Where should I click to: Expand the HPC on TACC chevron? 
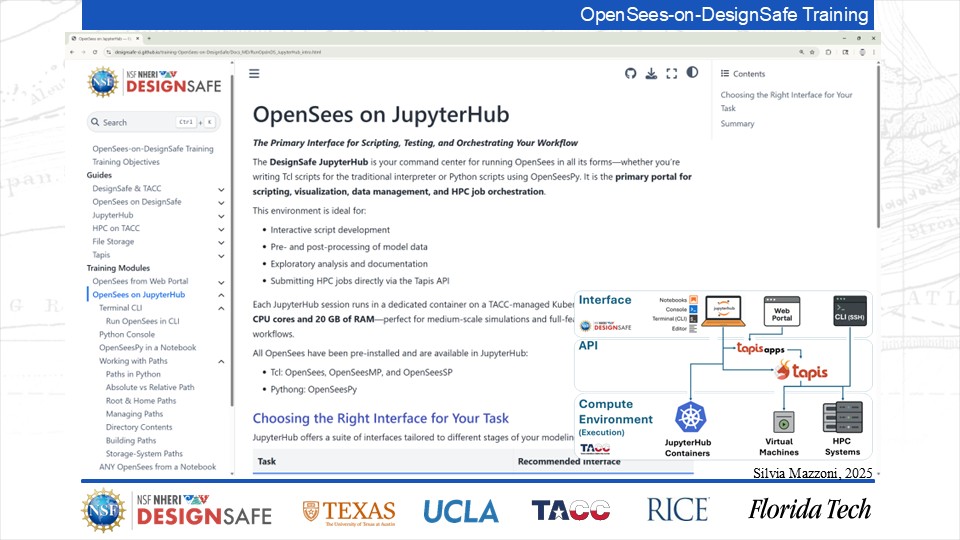[x=221, y=228]
